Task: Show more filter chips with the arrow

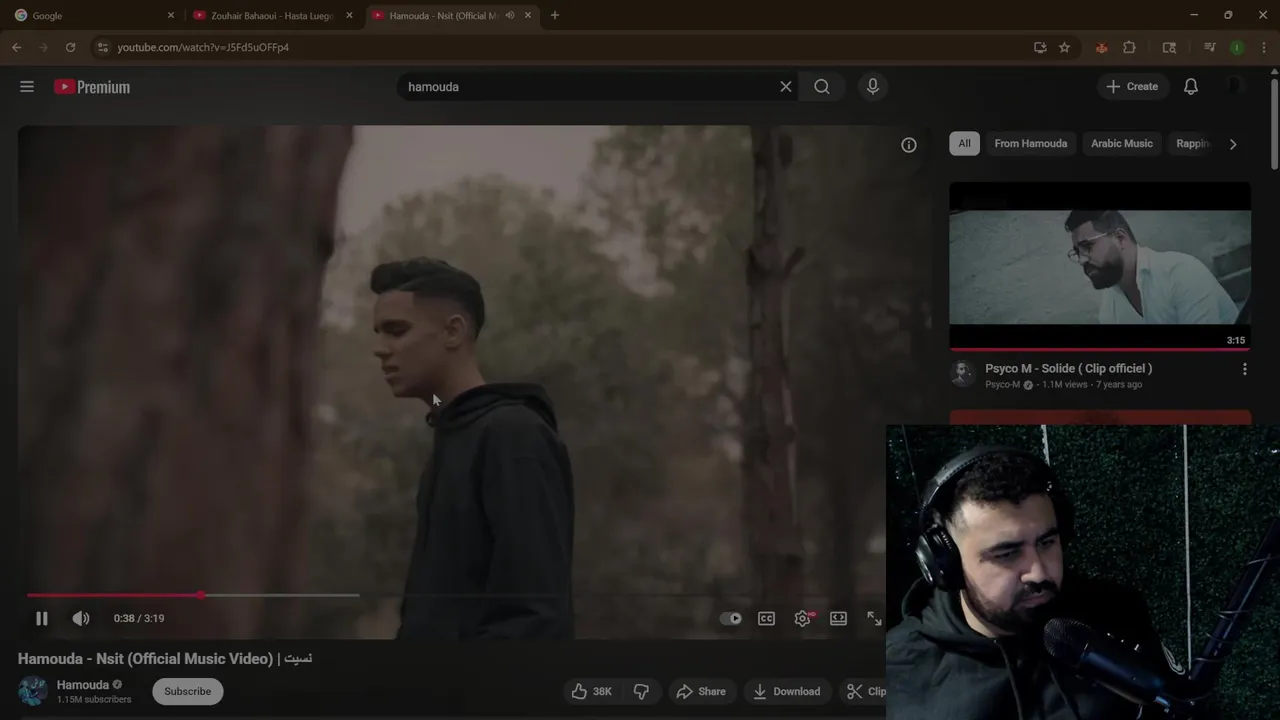Action: tap(1233, 144)
